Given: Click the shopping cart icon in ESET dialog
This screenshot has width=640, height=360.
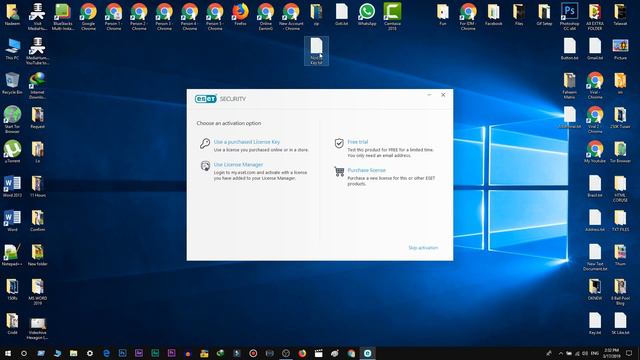Looking at the screenshot, I should coord(339,172).
